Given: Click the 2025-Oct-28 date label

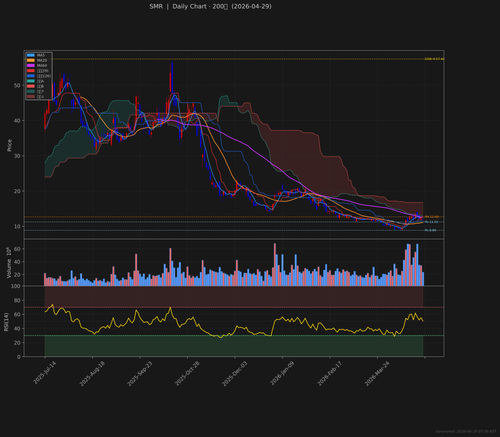Looking at the screenshot, I should pyautogui.click(x=187, y=373).
